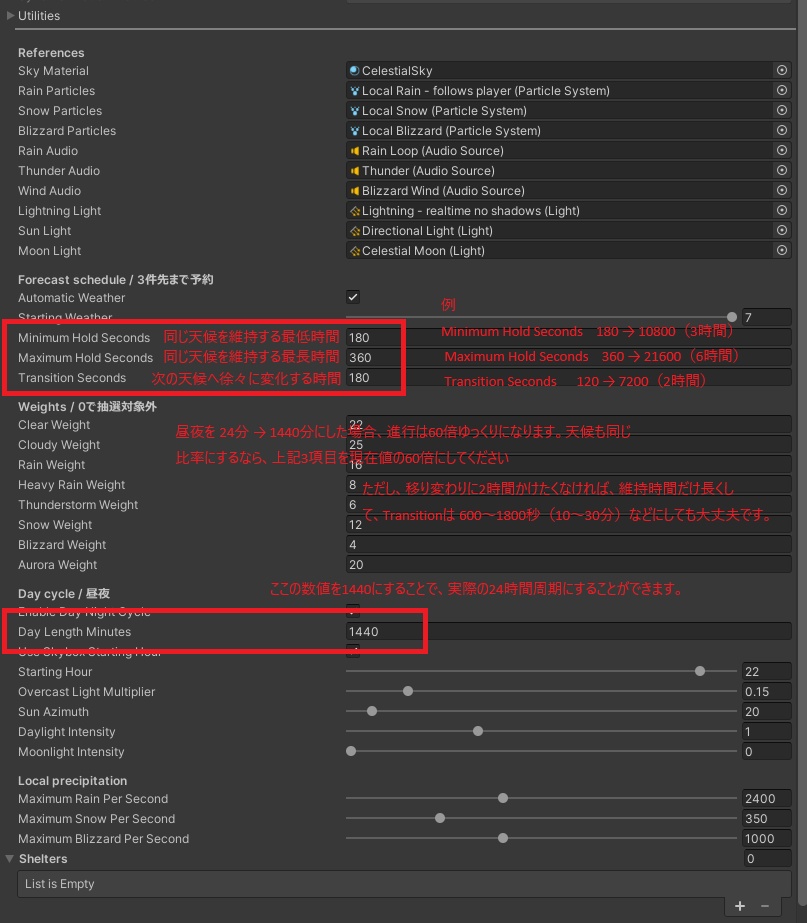Click the CelestialSky material icon
This screenshot has width=807, height=923.
[x=354, y=71]
